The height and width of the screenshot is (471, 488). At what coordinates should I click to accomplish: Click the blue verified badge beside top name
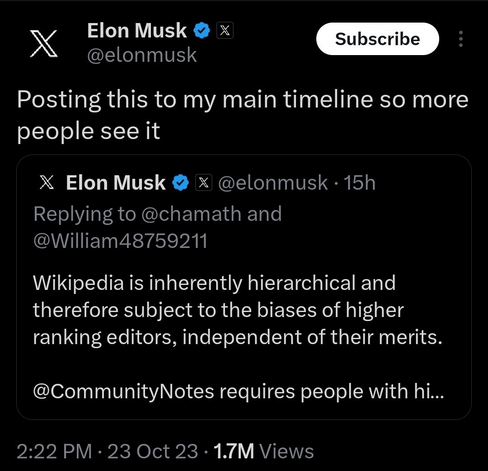click(x=202, y=31)
